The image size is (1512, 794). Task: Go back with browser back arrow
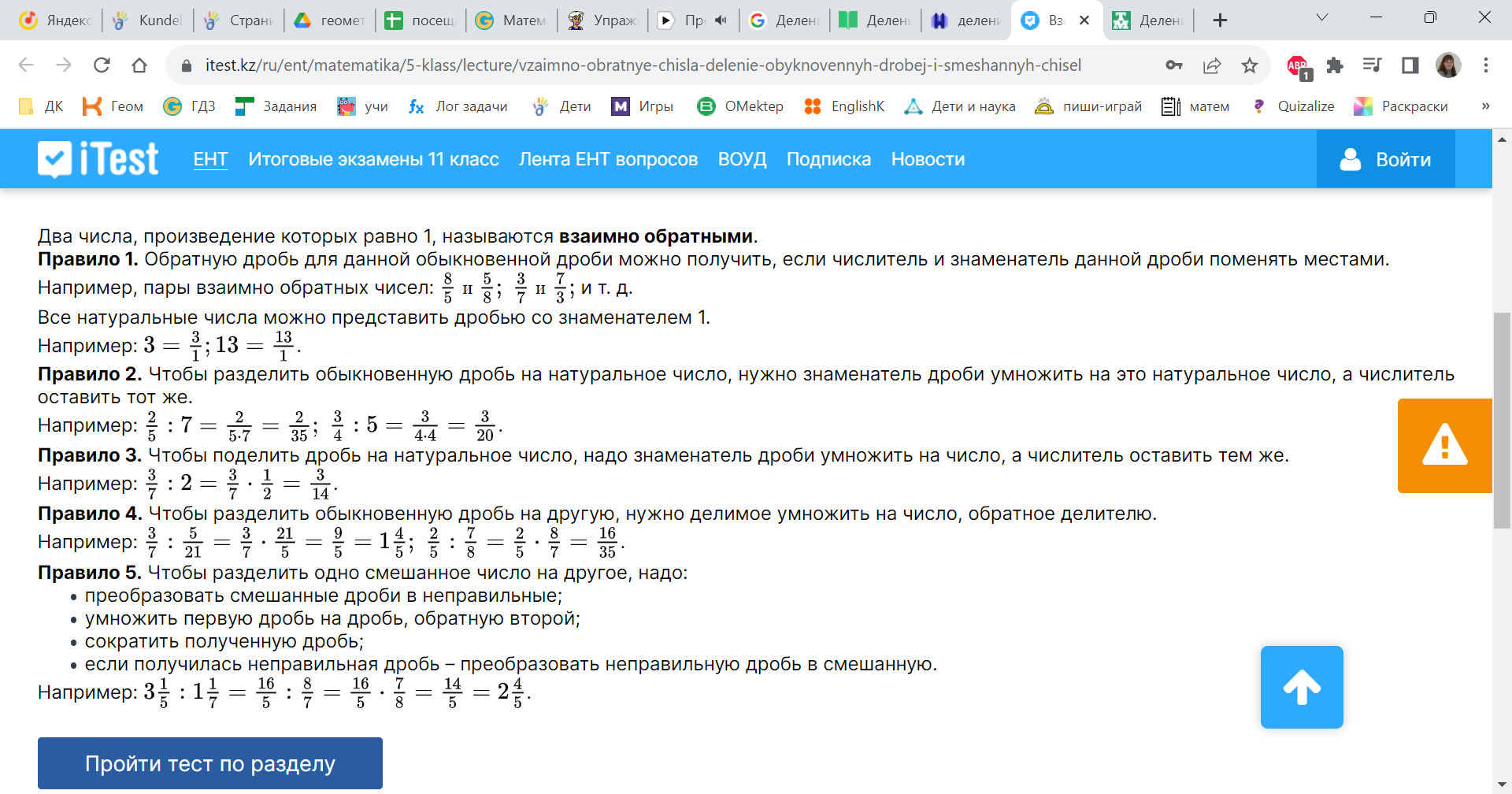click(26, 65)
